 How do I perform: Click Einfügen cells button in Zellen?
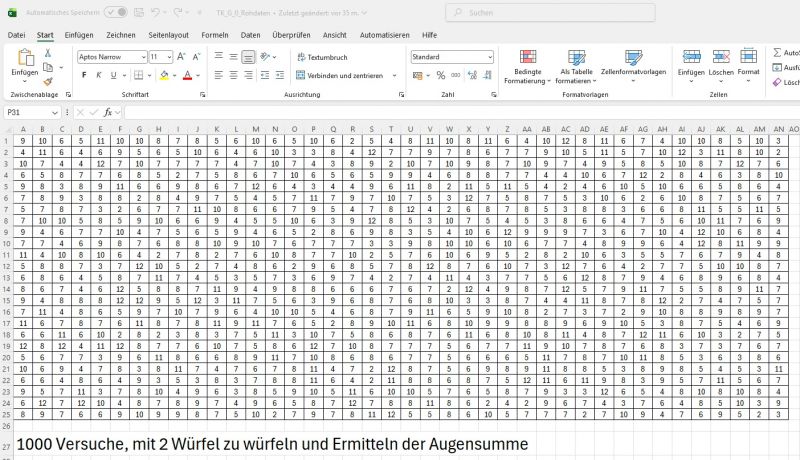click(x=691, y=65)
